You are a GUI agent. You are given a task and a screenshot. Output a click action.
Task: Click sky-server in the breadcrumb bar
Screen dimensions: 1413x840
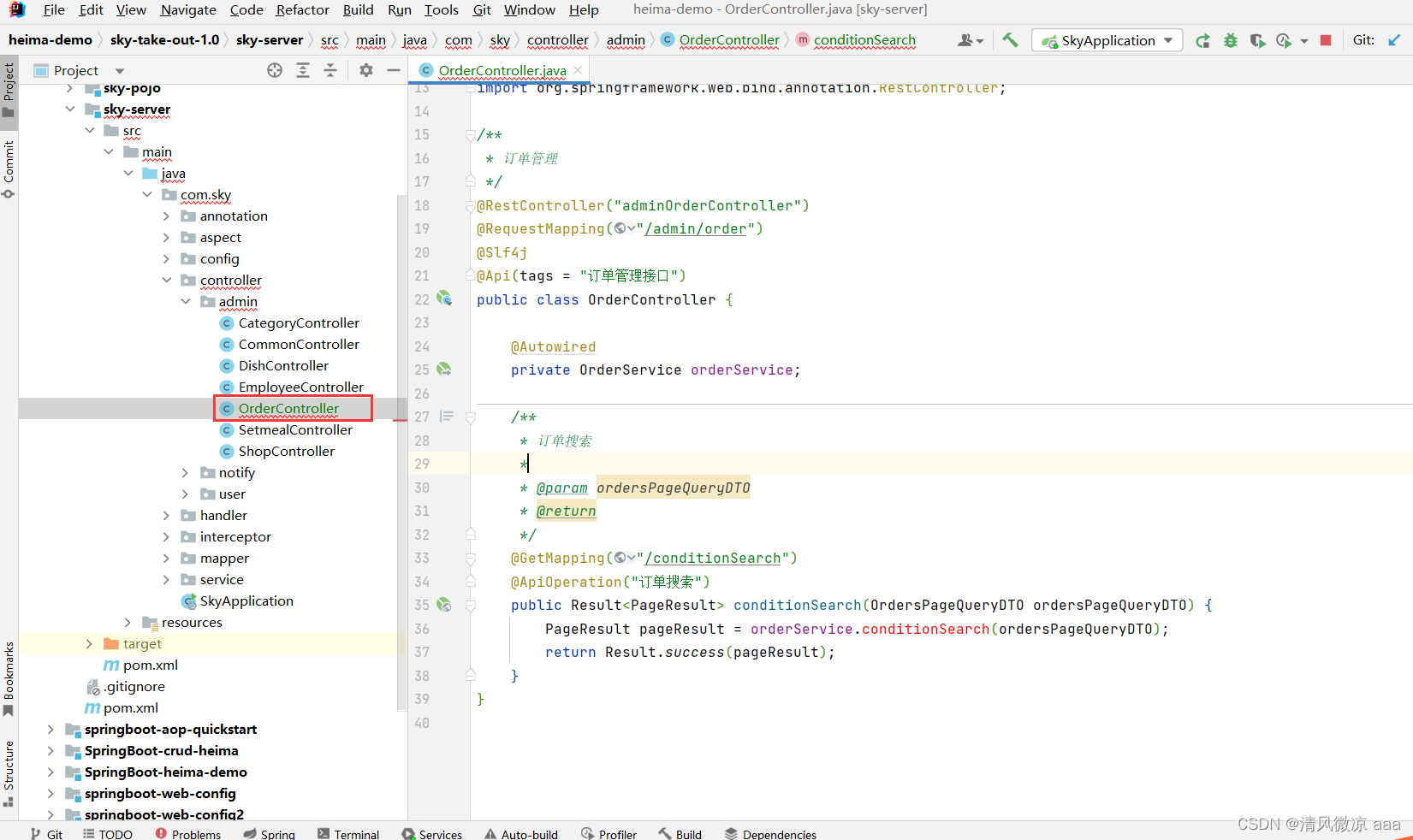(x=270, y=40)
